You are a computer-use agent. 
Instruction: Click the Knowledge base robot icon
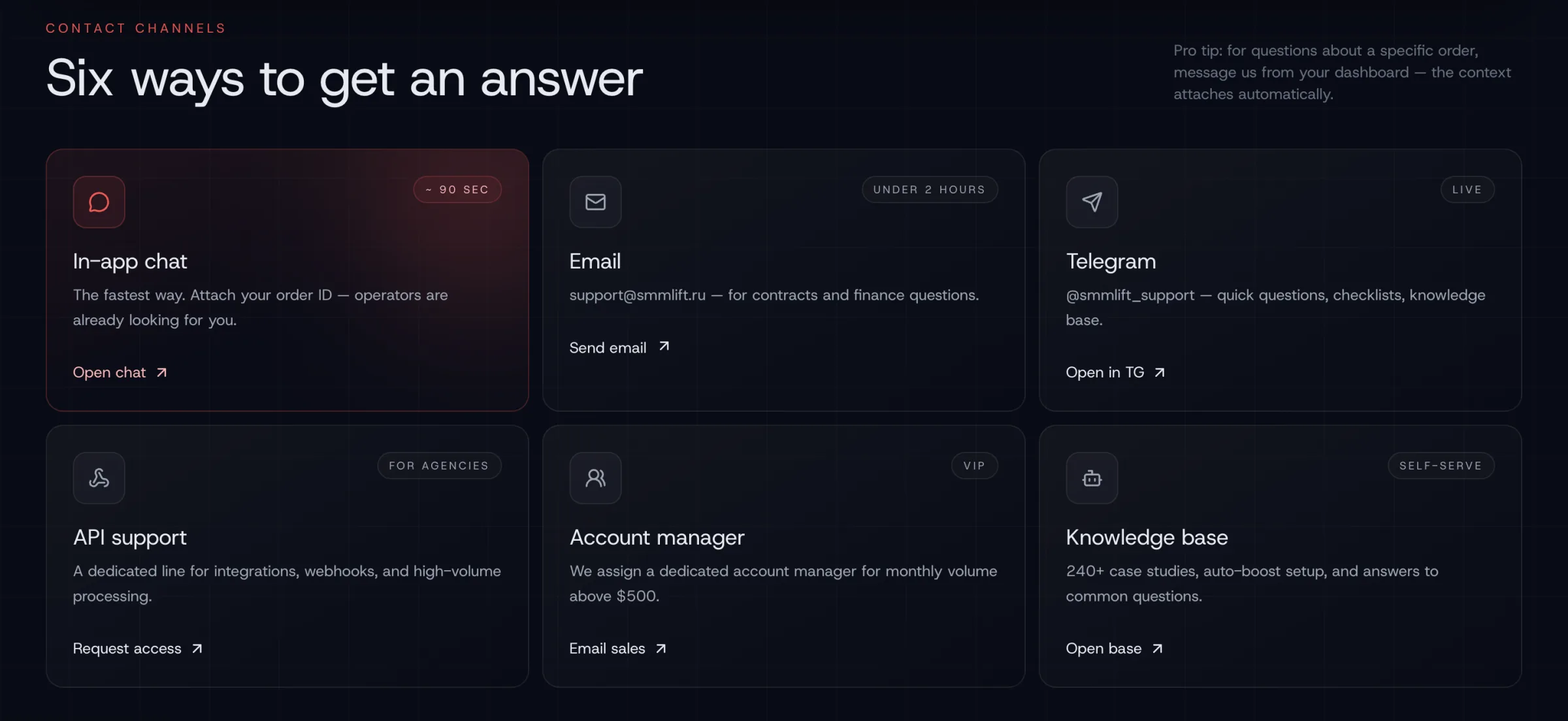point(1092,478)
